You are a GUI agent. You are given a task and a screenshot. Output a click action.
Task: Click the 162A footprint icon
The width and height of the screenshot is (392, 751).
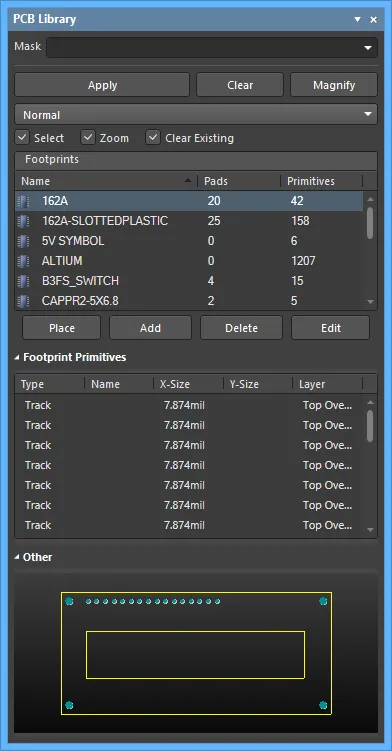click(x=23, y=201)
